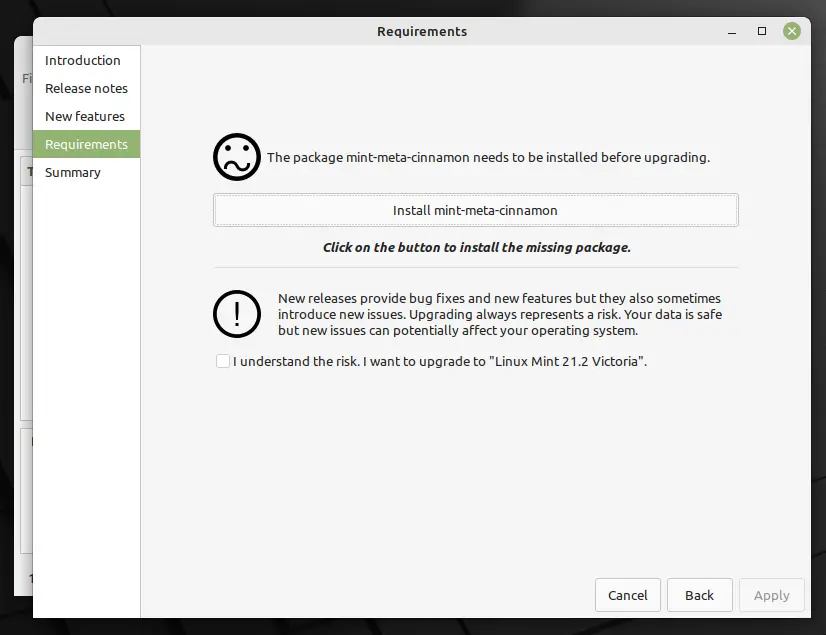Minimize the Requirements window
This screenshot has height=635, width=826.
coord(732,32)
